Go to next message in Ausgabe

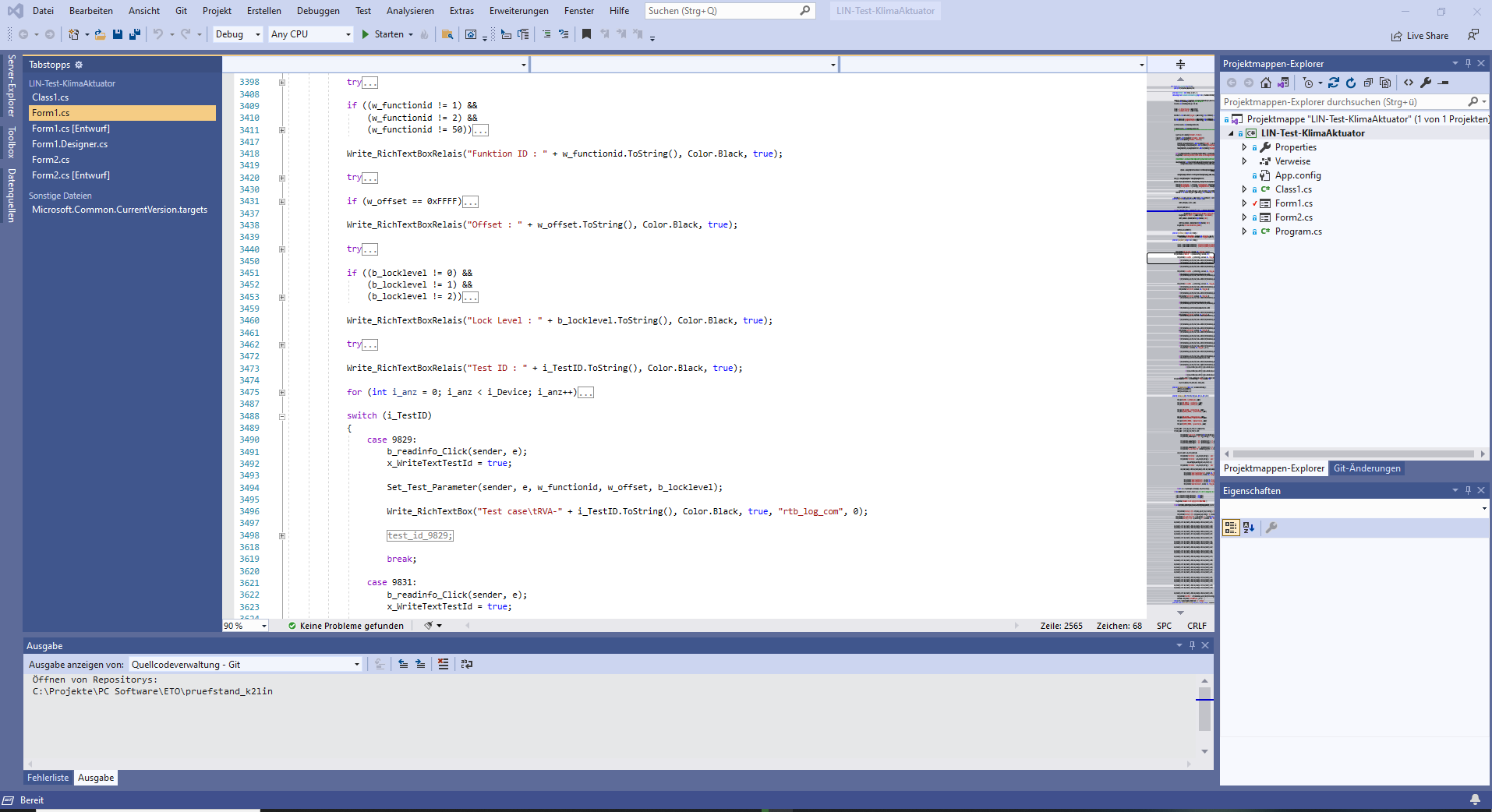point(420,664)
